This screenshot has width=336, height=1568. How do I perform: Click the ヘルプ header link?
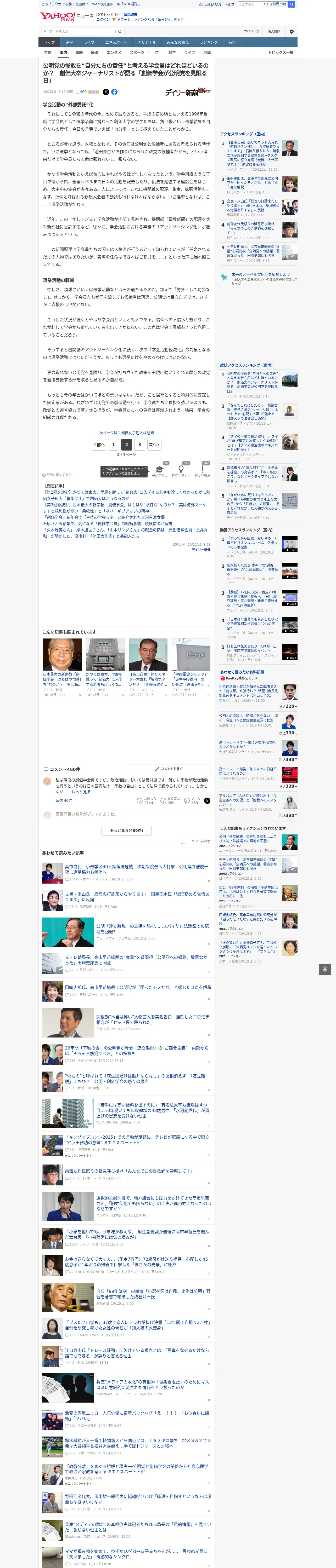[229, 4]
